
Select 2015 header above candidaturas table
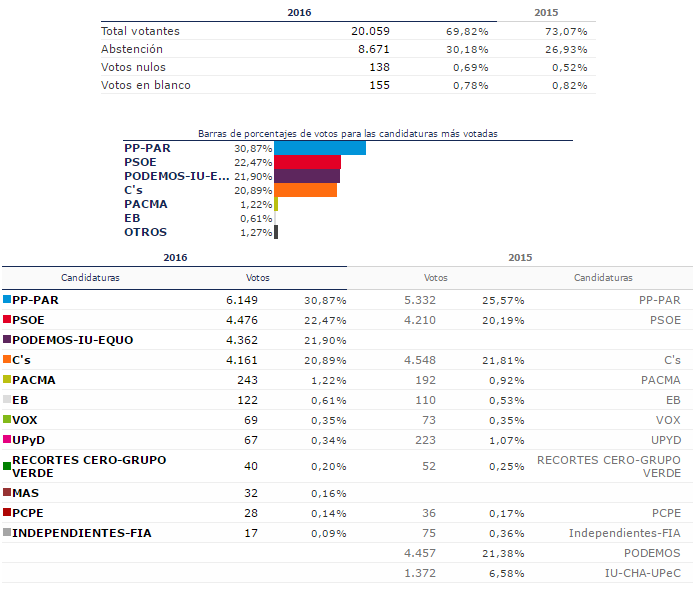520,257
